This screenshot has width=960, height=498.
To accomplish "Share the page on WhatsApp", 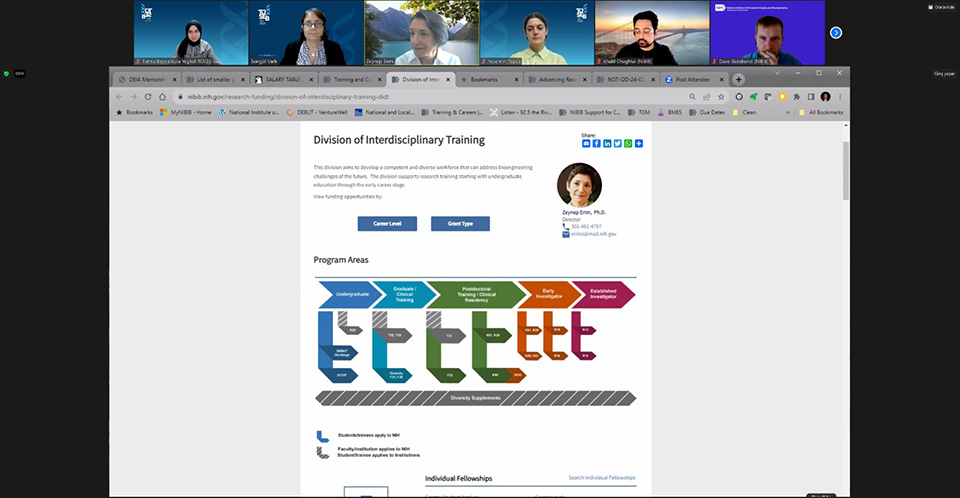I will tap(628, 144).
